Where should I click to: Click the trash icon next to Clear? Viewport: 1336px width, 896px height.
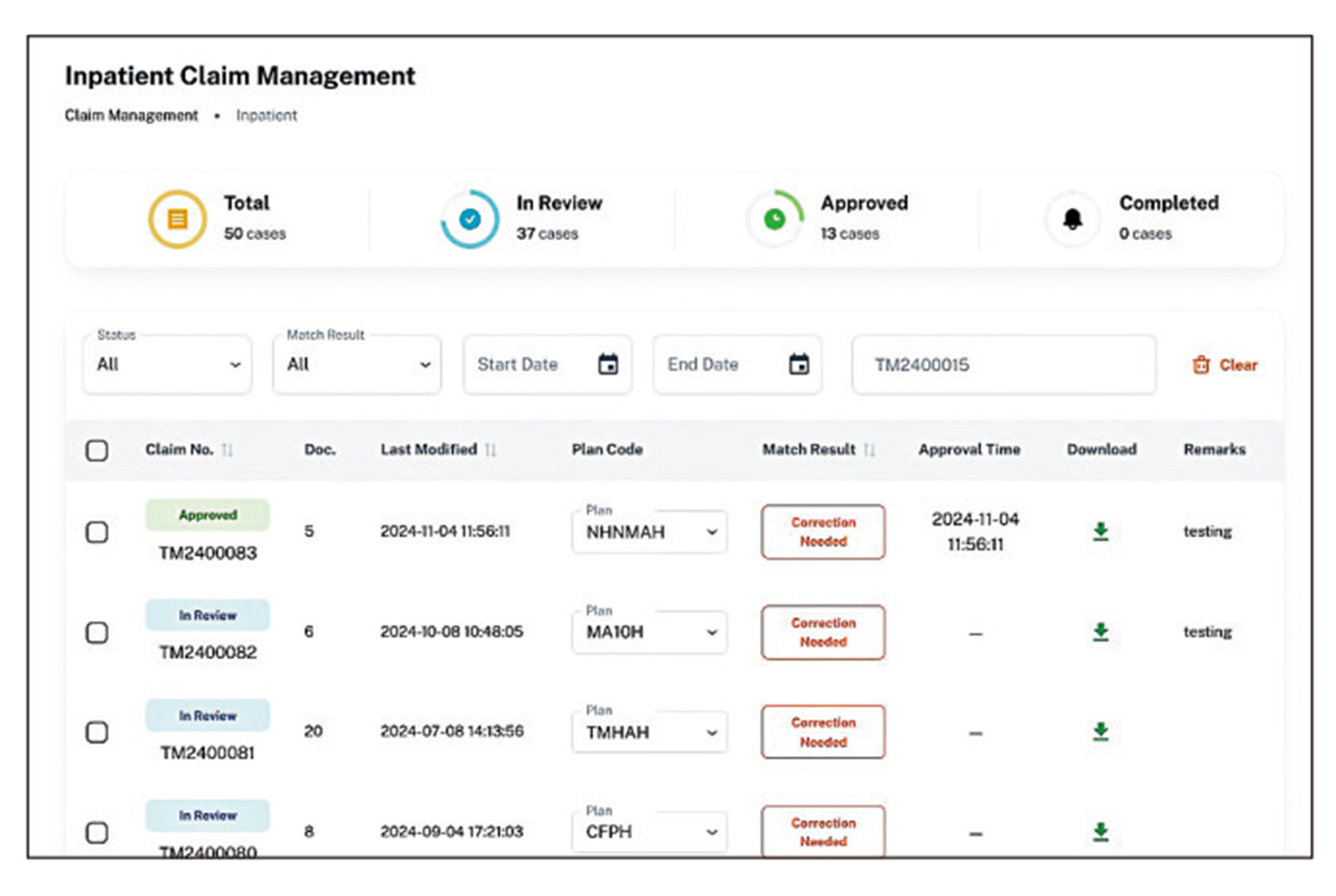coord(1202,364)
